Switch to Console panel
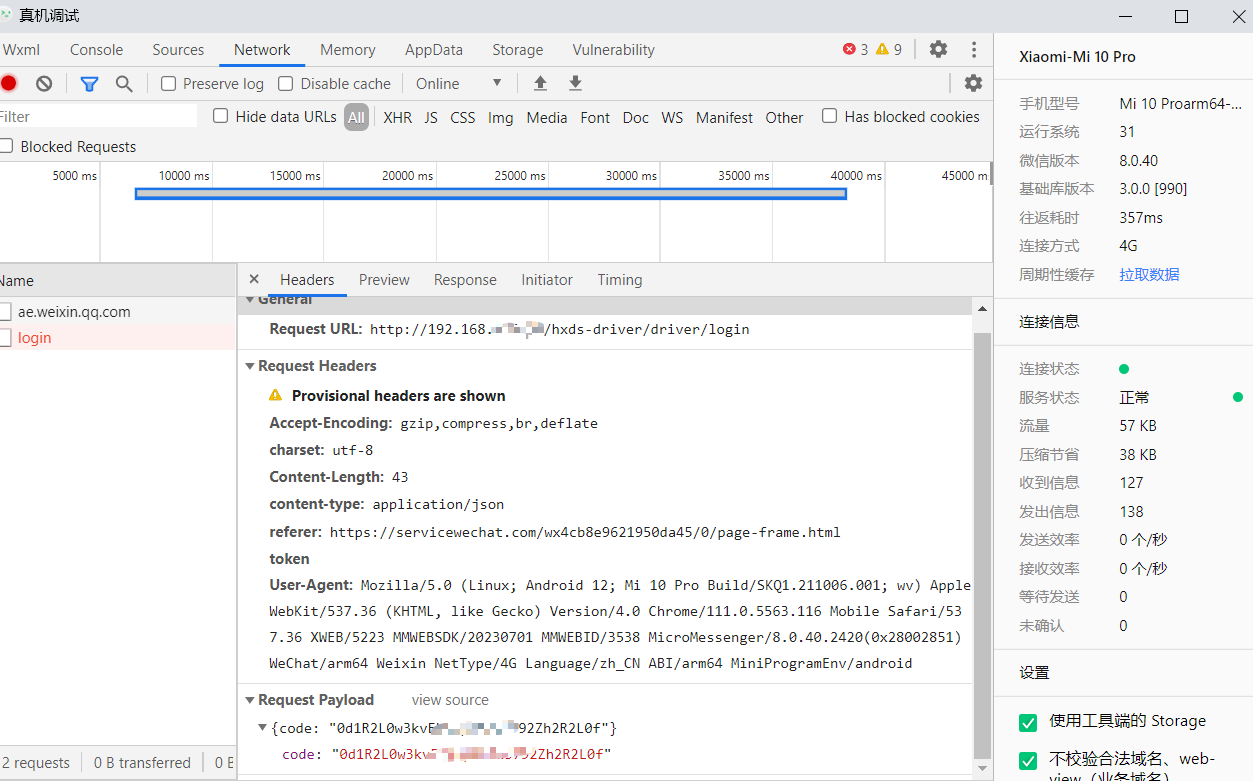Viewport: 1253px width, 781px height. pyautogui.click(x=97, y=50)
